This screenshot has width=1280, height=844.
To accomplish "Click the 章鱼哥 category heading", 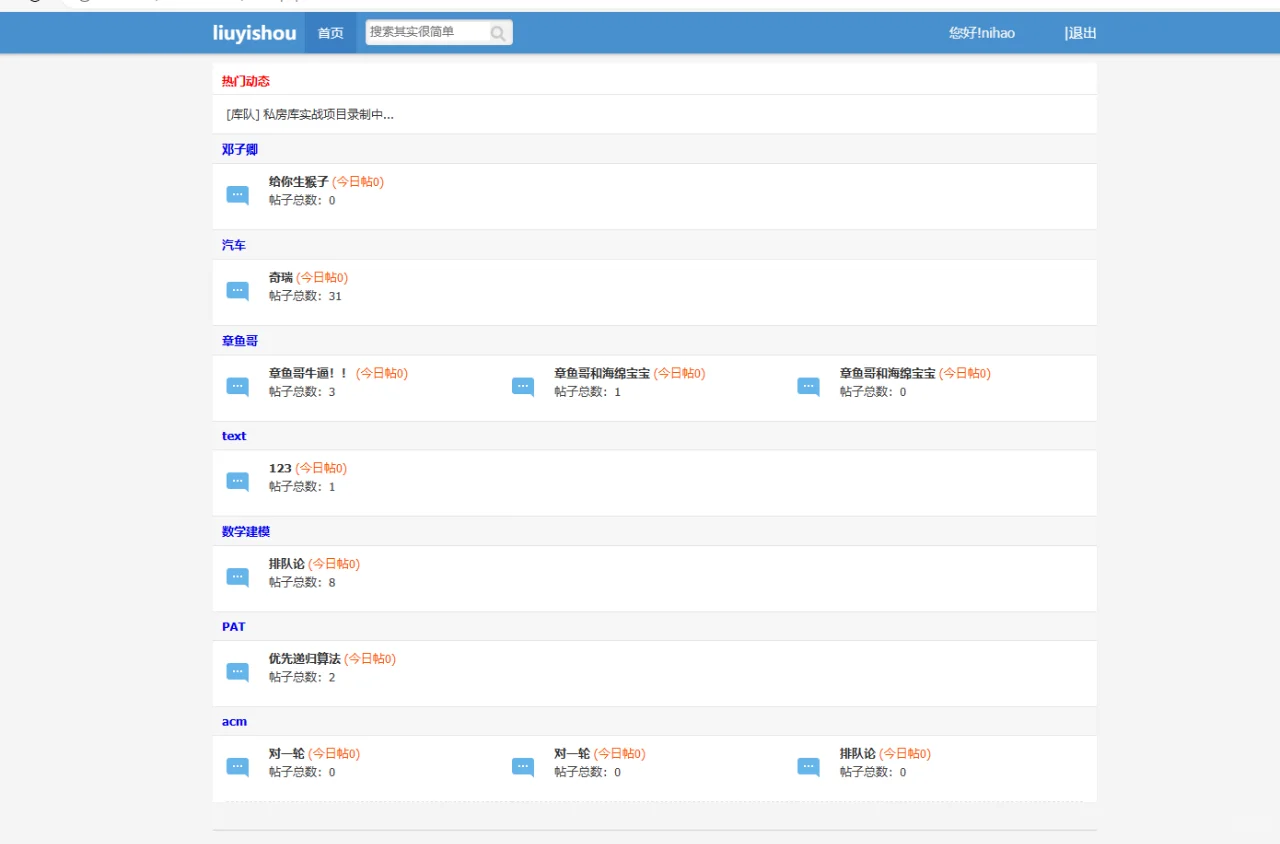I will click(x=240, y=341).
